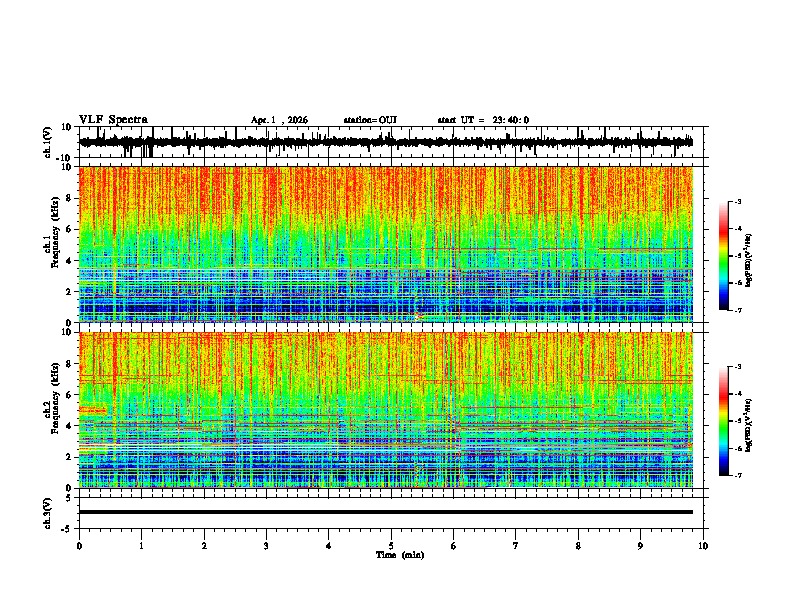Click the ch.3 flat black voltage trace
The height and width of the screenshot is (612, 792).
tap(386, 512)
